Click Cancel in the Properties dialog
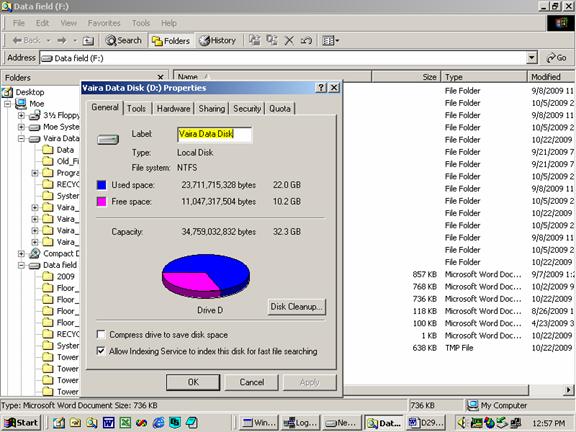 click(x=252, y=382)
